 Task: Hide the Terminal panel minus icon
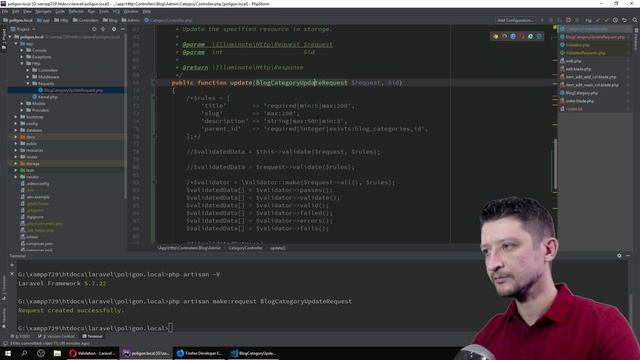coord(628,256)
